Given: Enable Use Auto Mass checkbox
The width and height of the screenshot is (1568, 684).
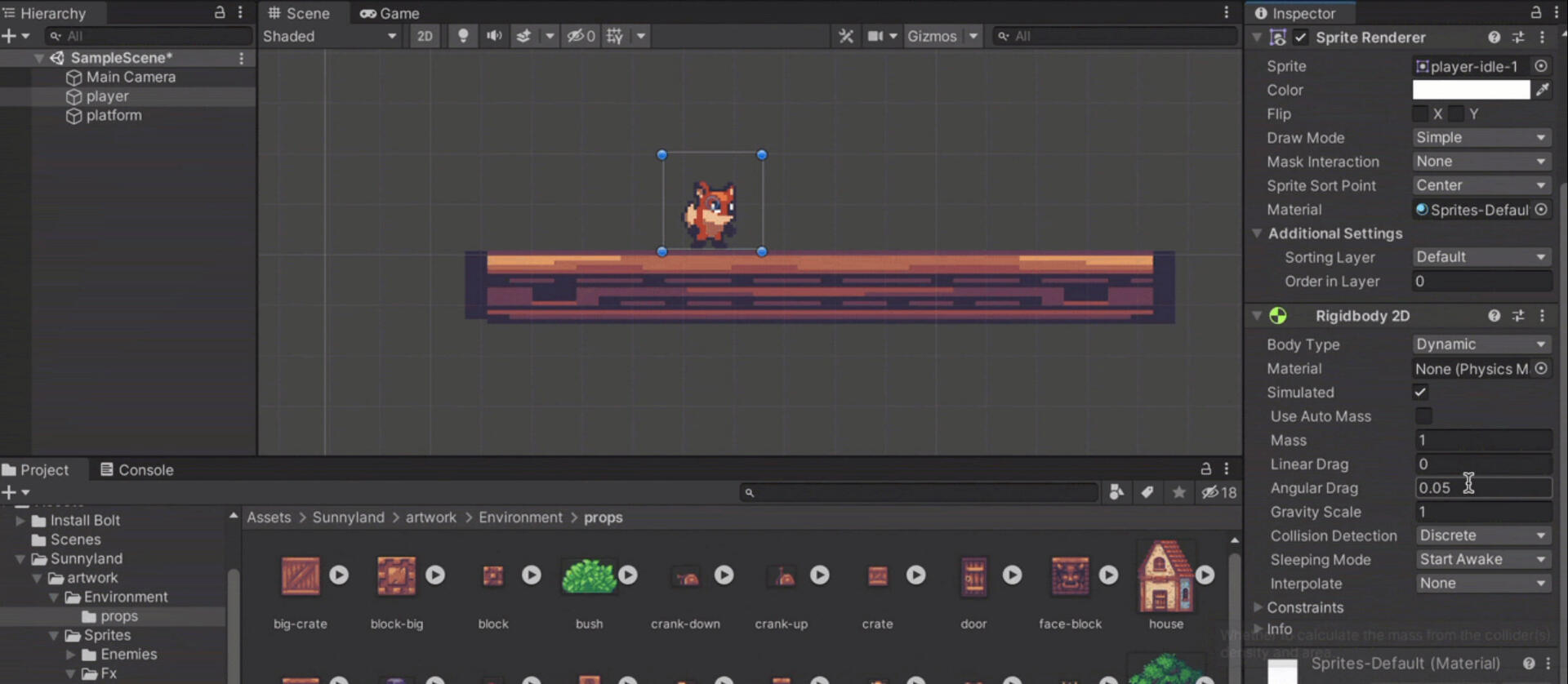Looking at the screenshot, I should (x=1423, y=416).
